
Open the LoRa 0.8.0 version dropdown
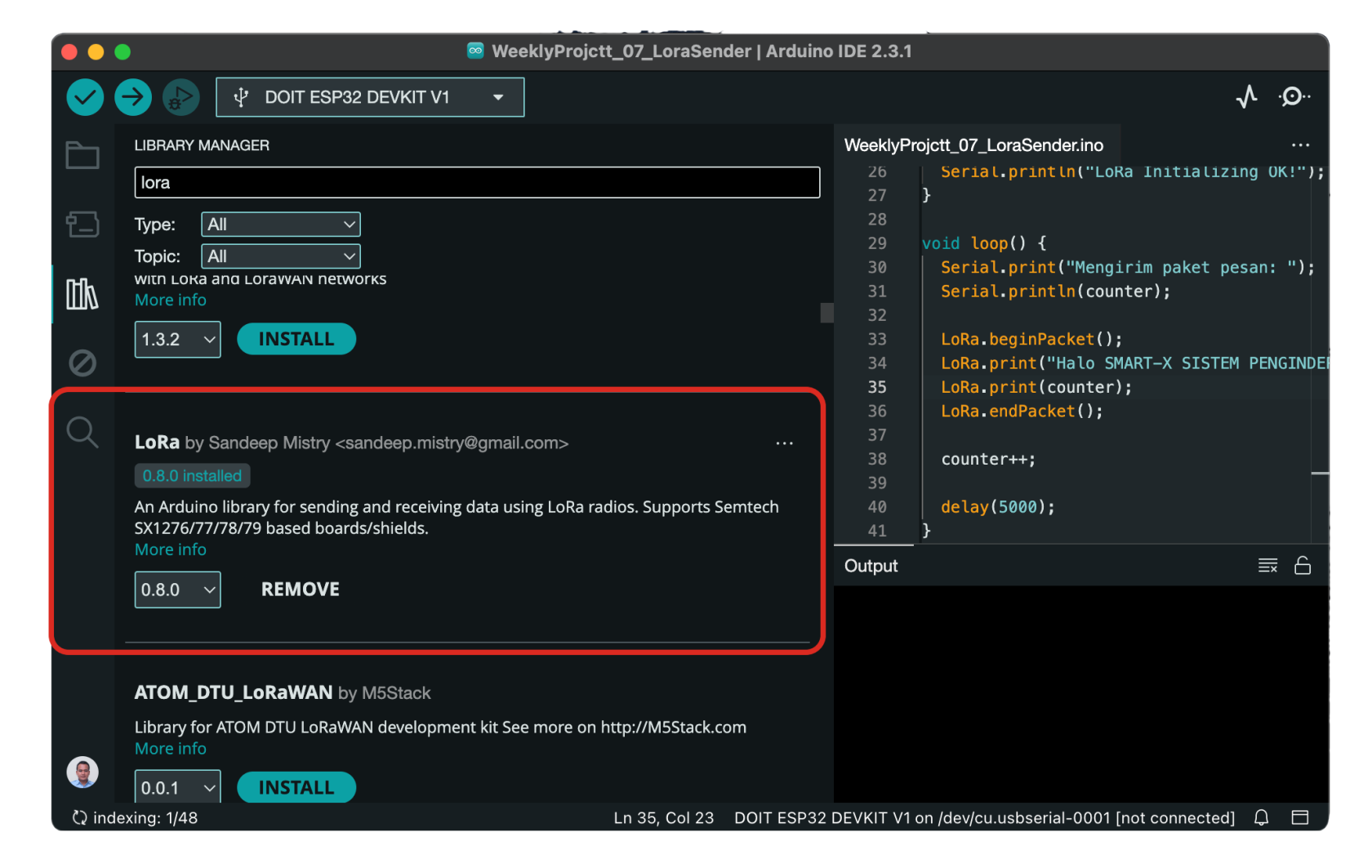(177, 590)
